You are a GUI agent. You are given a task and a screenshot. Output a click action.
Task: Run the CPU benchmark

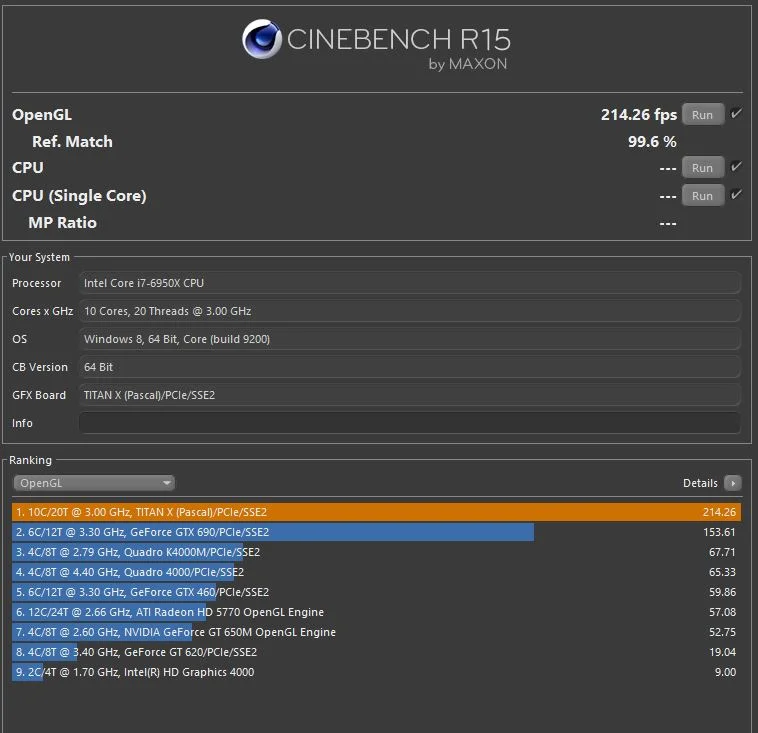[703, 168]
